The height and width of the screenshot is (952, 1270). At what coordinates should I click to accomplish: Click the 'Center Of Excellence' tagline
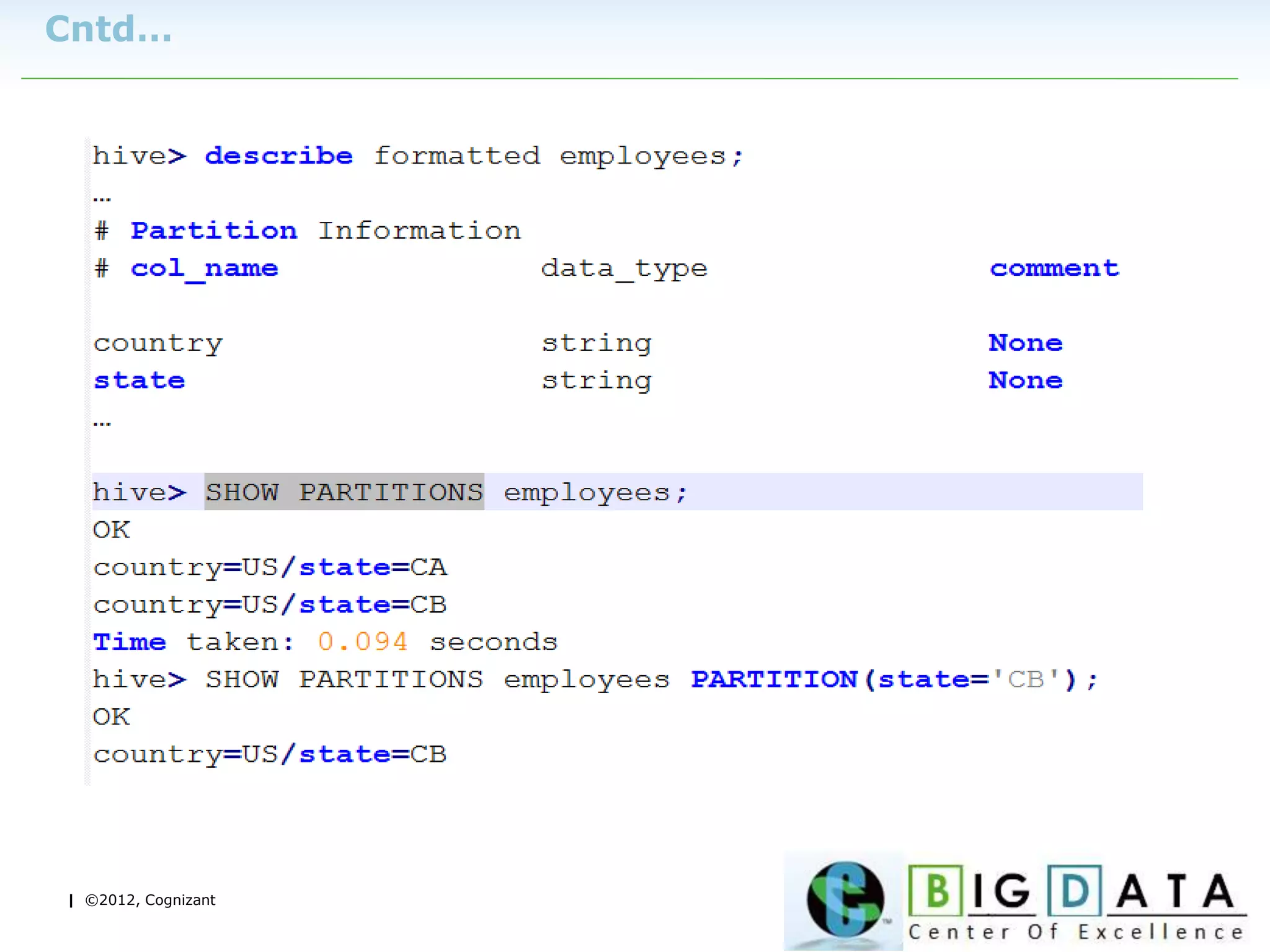click(1076, 932)
